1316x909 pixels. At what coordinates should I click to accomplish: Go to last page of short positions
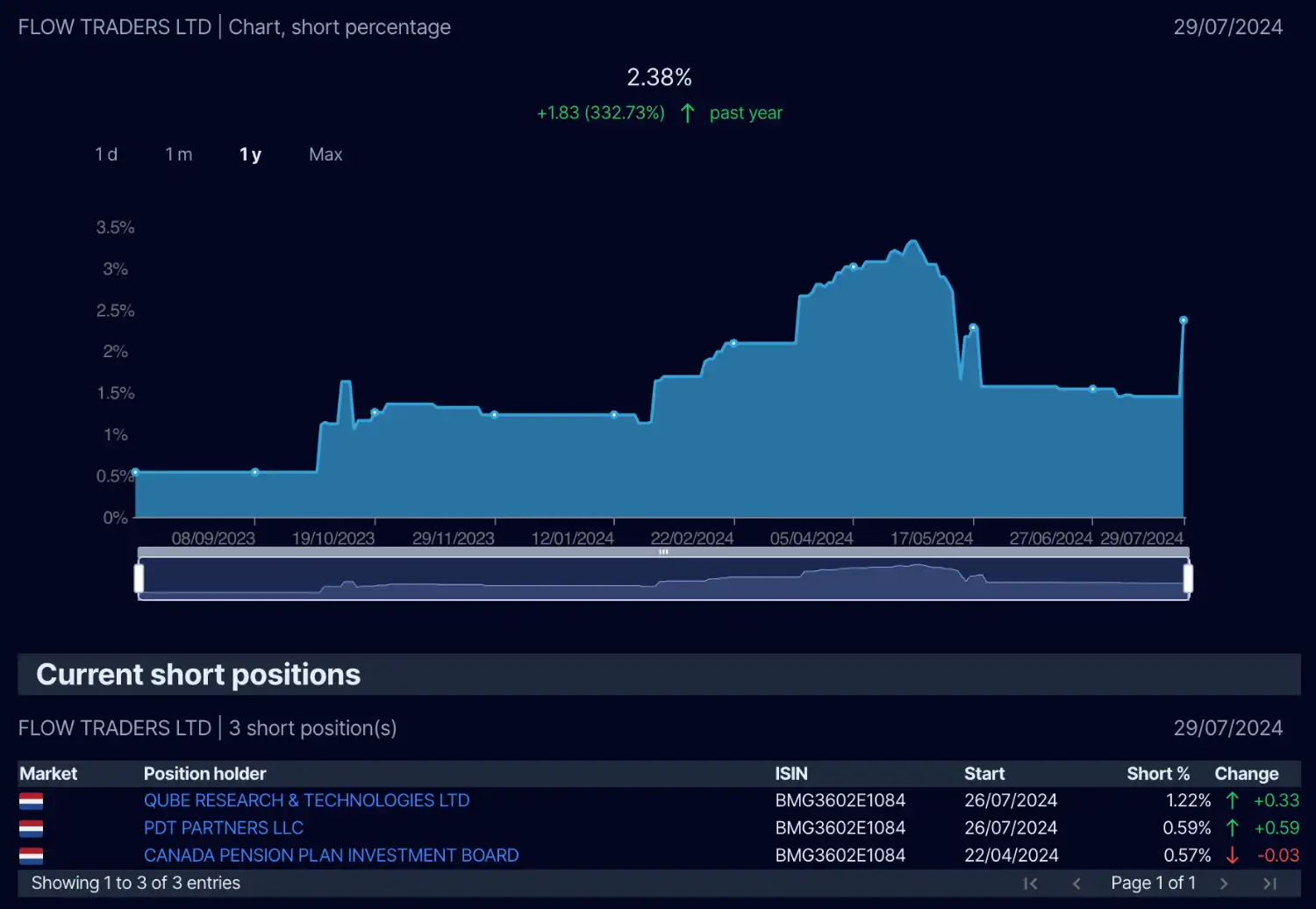pos(1270,884)
